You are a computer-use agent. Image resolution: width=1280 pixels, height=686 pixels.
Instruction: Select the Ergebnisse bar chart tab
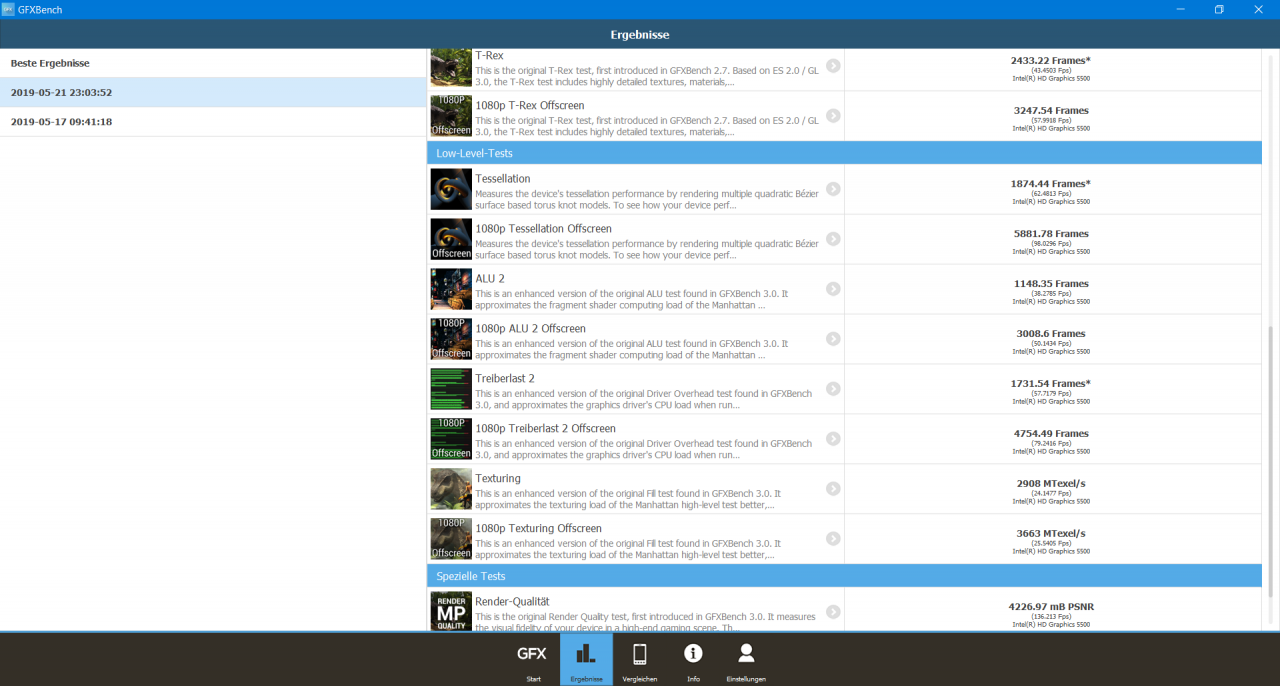(586, 660)
